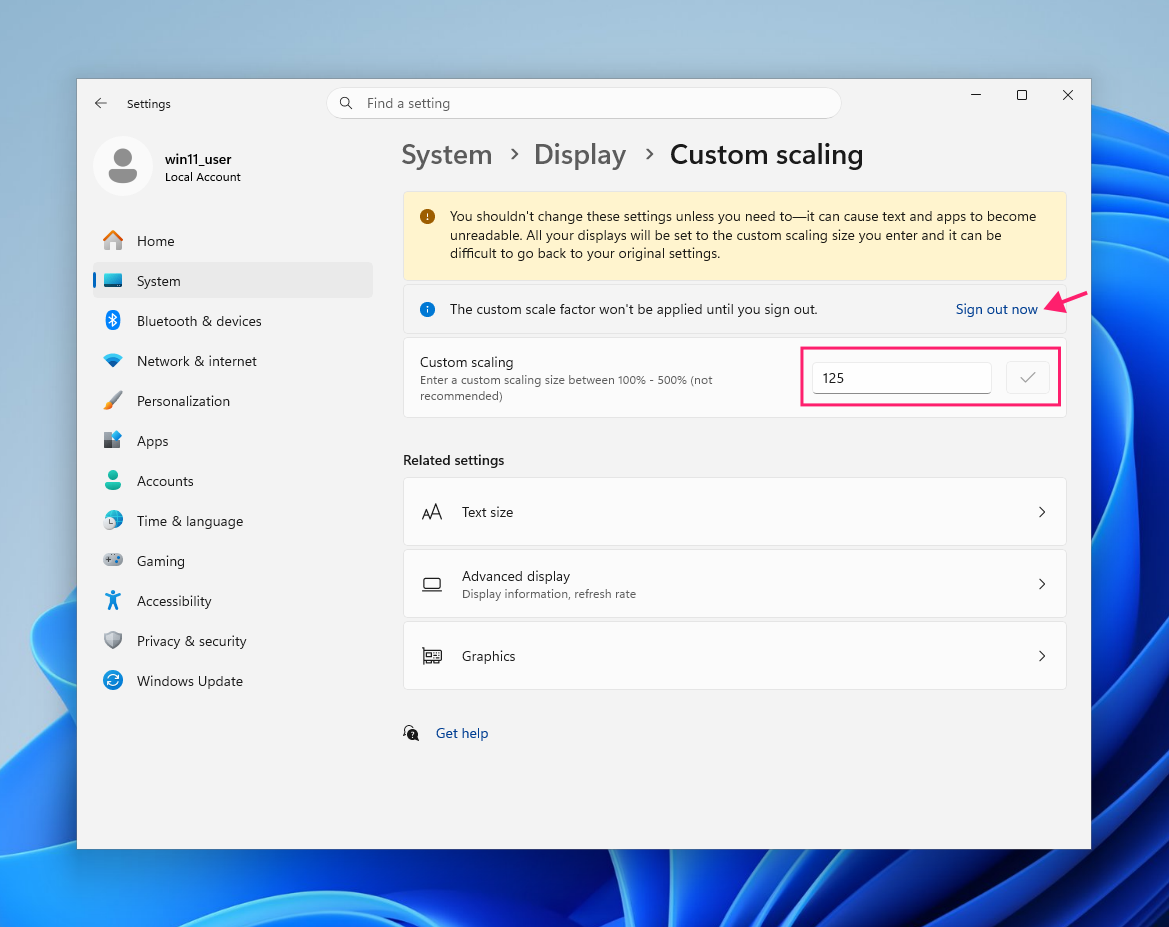Open Privacy & security section
The image size is (1169, 927).
233,641
